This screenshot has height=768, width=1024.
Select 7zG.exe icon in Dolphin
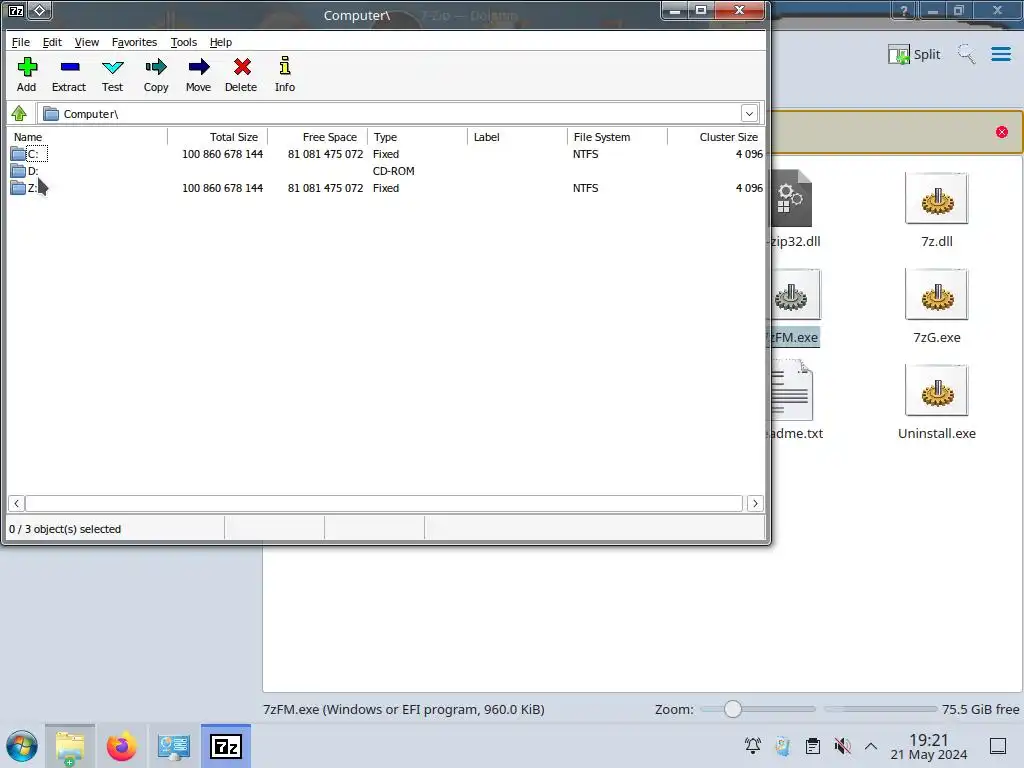click(x=936, y=295)
